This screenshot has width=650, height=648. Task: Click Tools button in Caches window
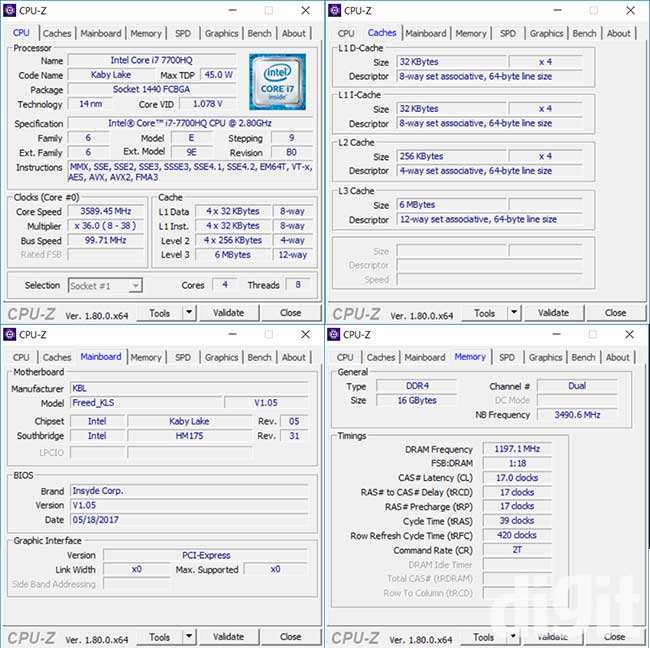coord(485,313)
